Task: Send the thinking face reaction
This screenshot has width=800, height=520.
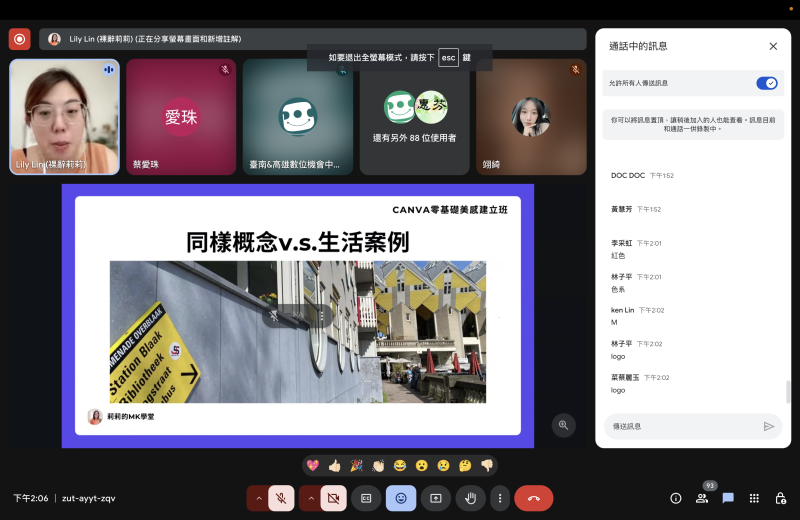Action: tap(465, 465)
